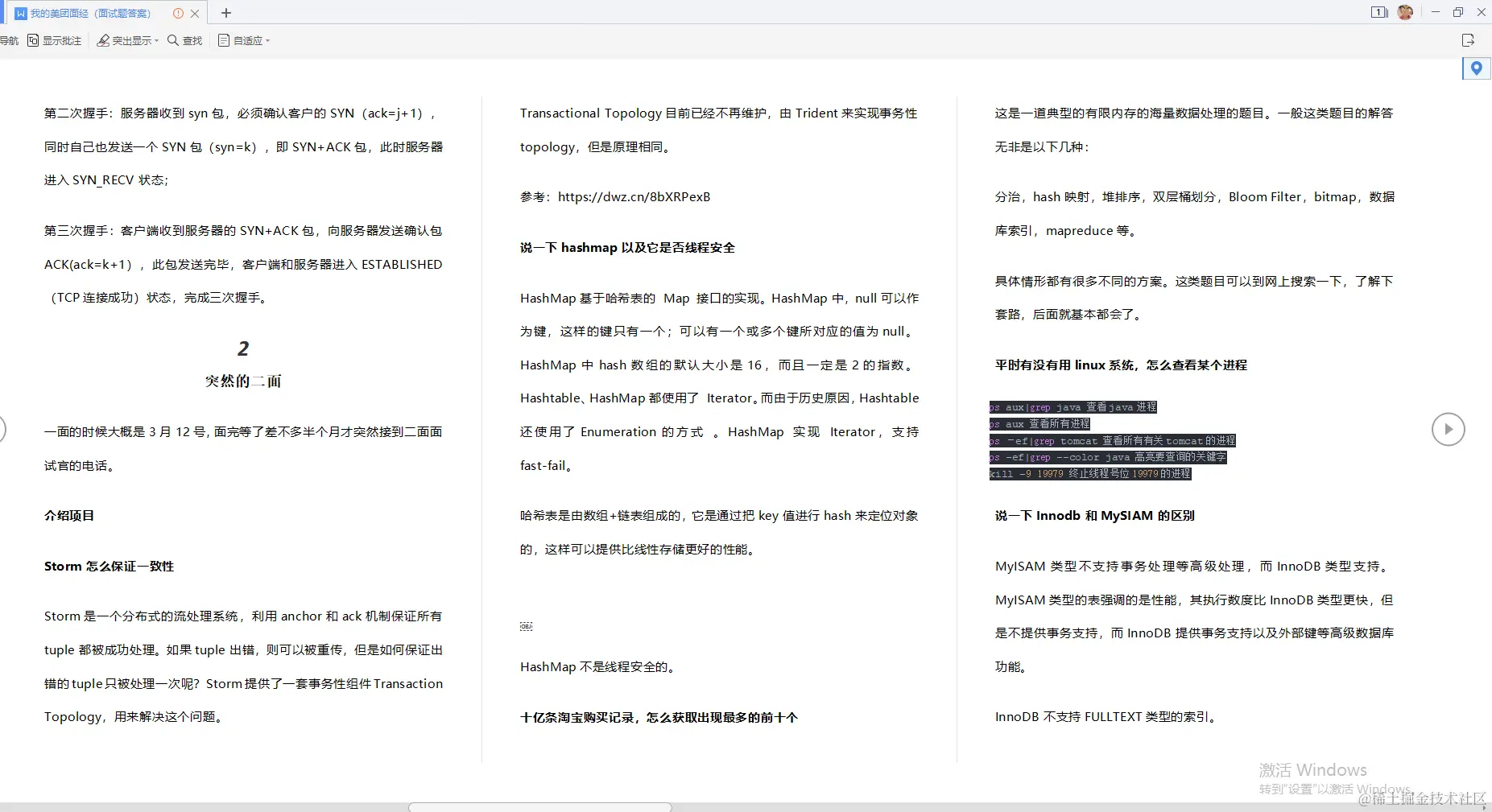
Task: Open the 自适应 dropdown arrow
Action: (x=268, y=42)
